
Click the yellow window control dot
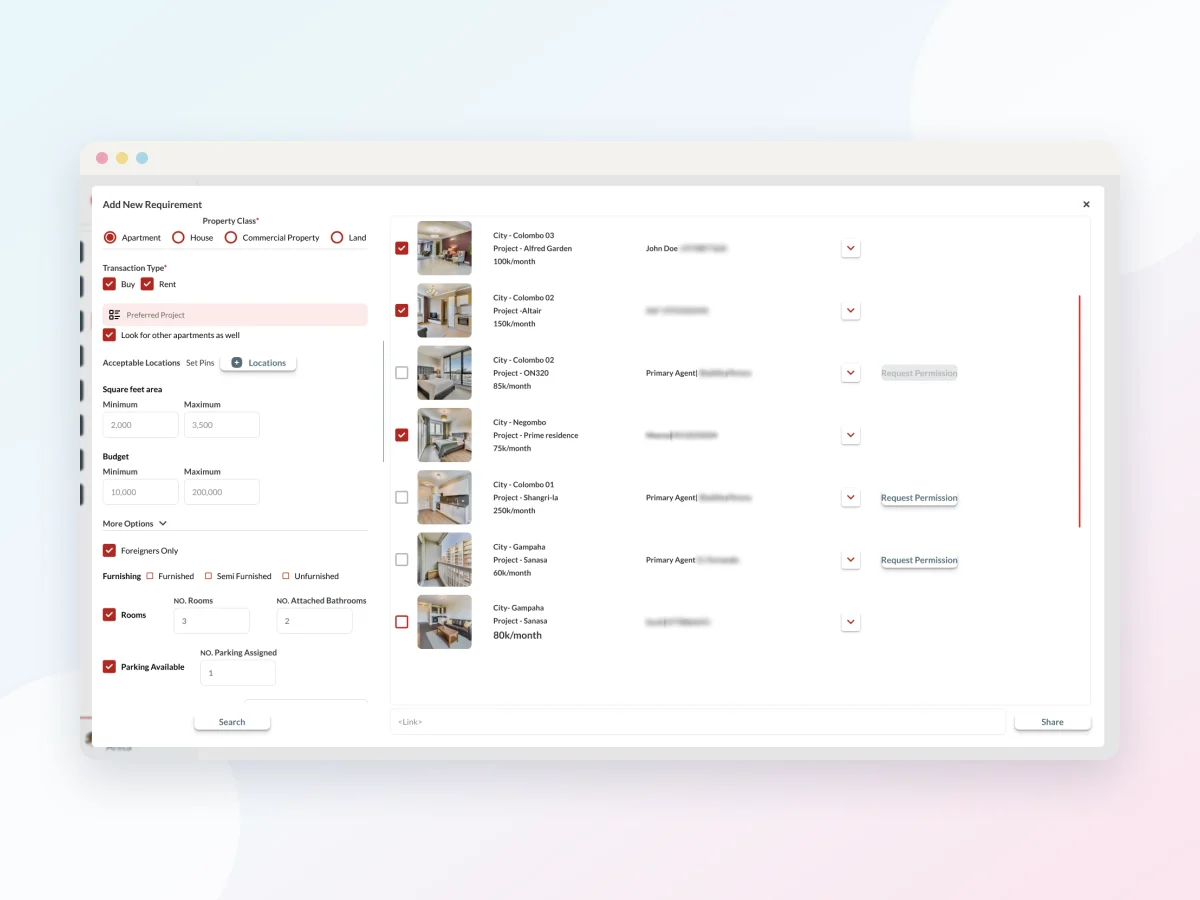(x=122, y=158)
